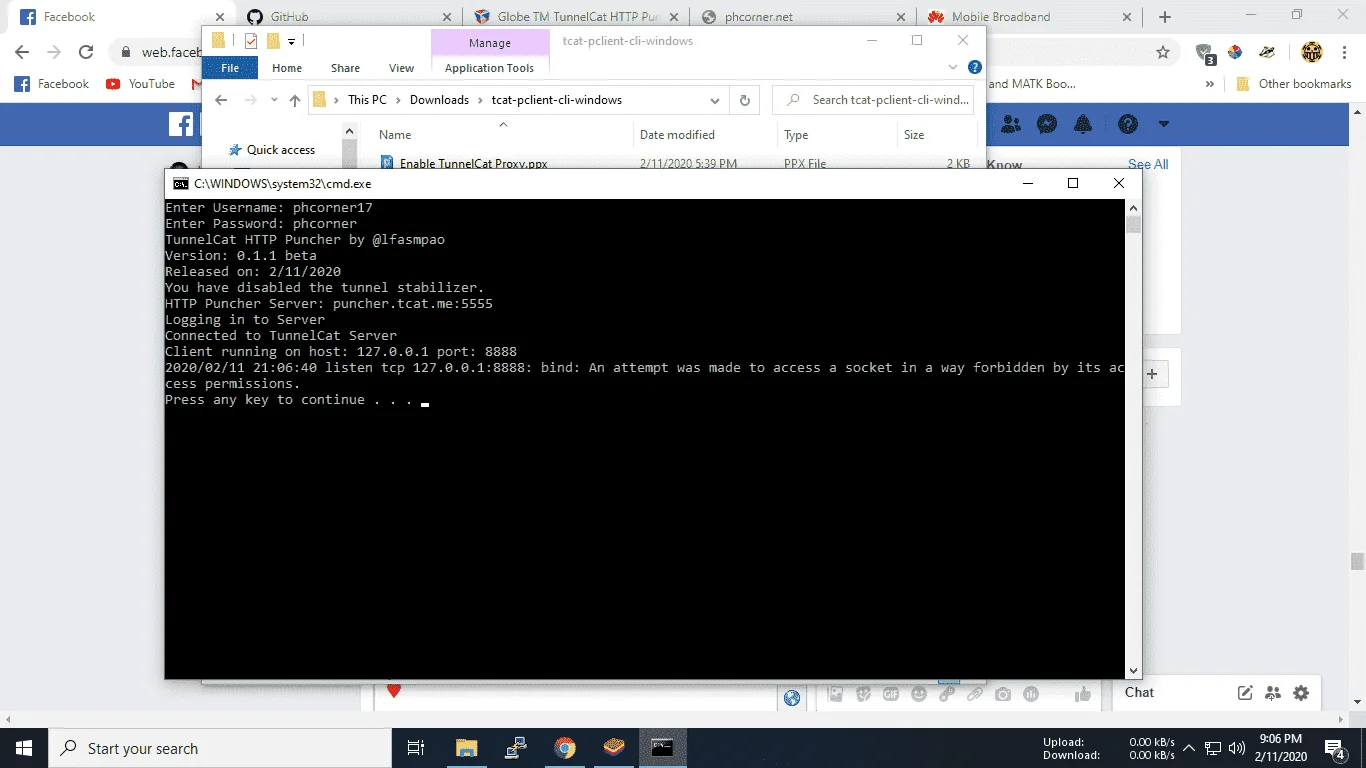Open the Windows notification center
Screen dimensions: 1366x768
click(1336, 748)
